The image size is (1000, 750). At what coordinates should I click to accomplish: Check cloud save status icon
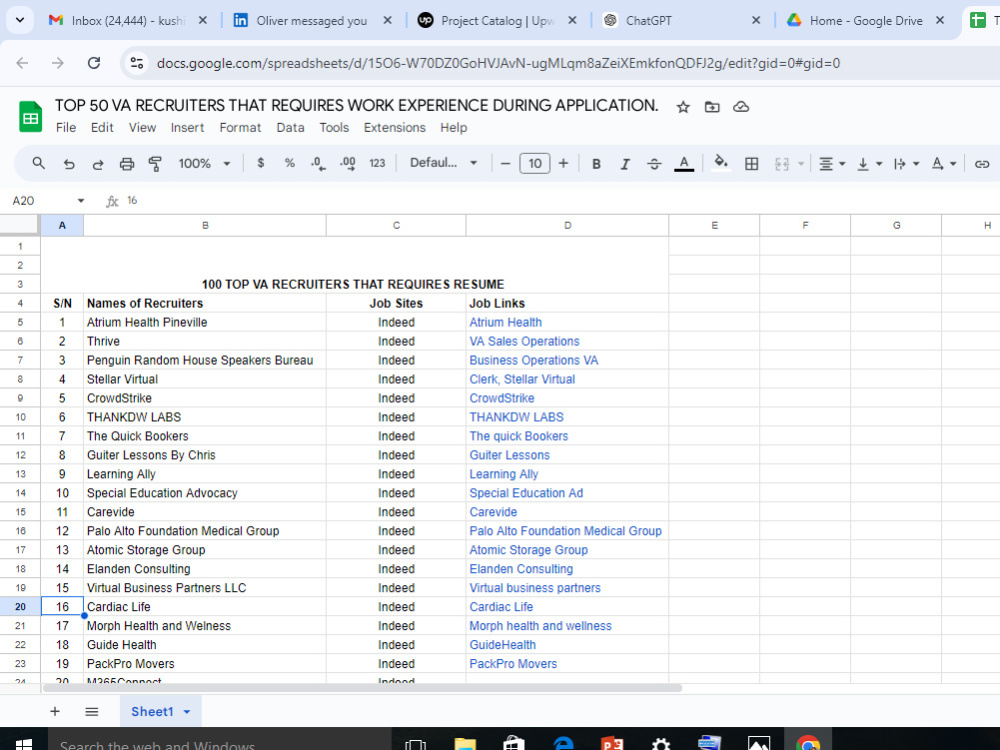coord(740,107)
